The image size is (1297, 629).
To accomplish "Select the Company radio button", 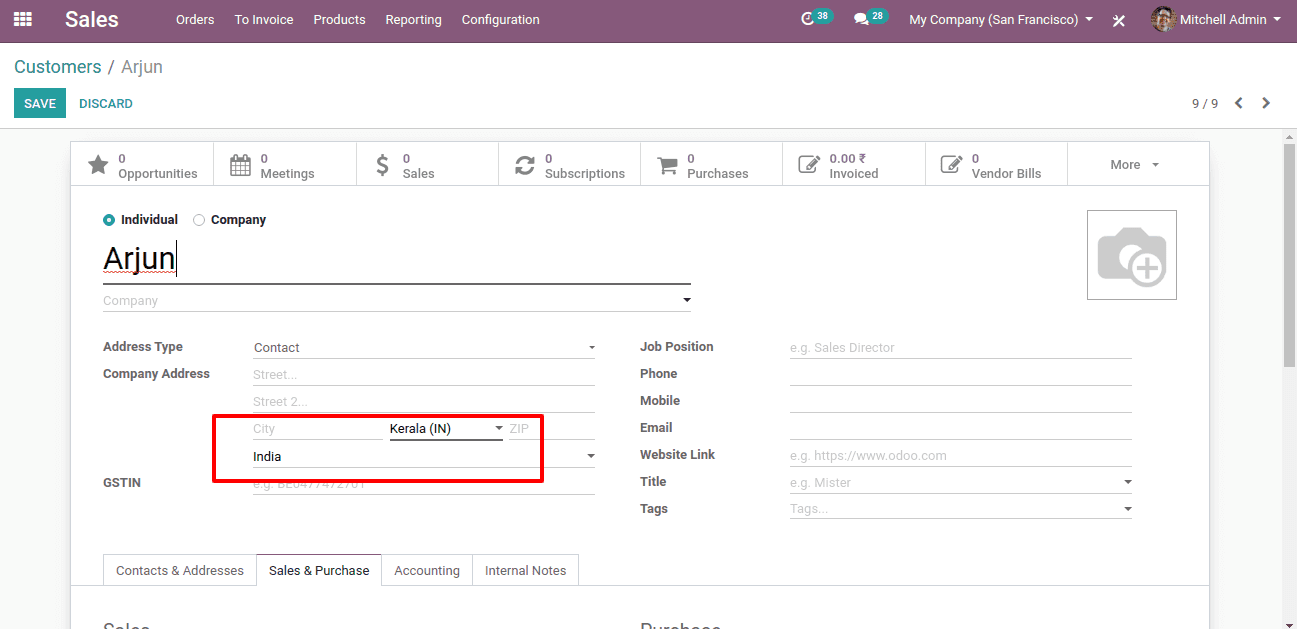I will (x=199, y=220).
